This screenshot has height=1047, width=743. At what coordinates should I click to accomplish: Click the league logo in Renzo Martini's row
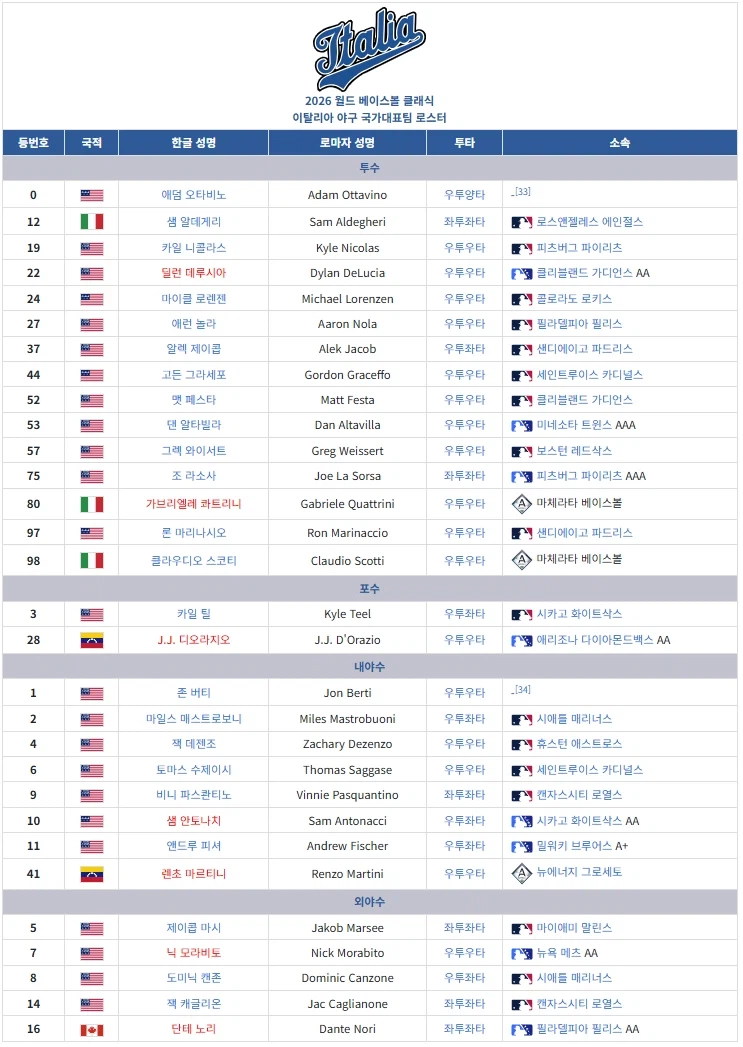[x=522, y=873]
